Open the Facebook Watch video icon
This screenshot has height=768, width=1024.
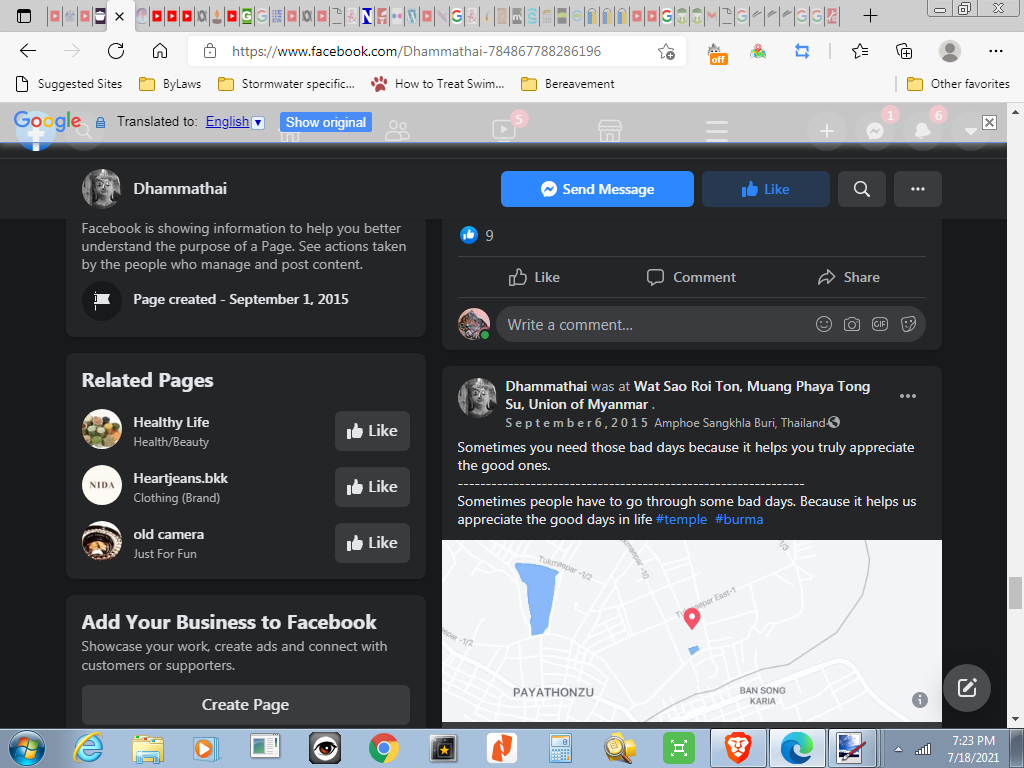pyautogui.click(x=504, y=130)
